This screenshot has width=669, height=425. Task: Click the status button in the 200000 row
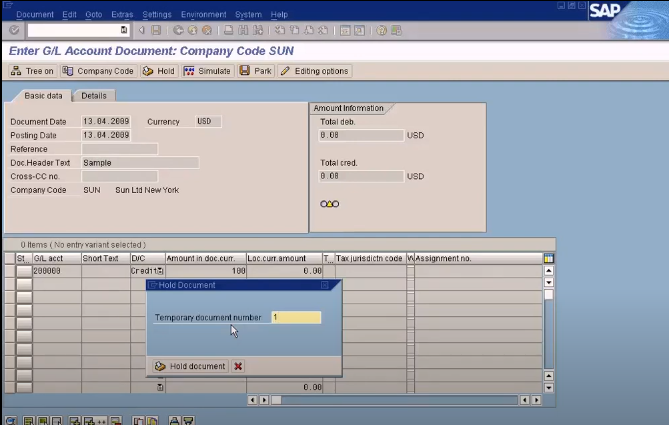[x=24, y=271]
